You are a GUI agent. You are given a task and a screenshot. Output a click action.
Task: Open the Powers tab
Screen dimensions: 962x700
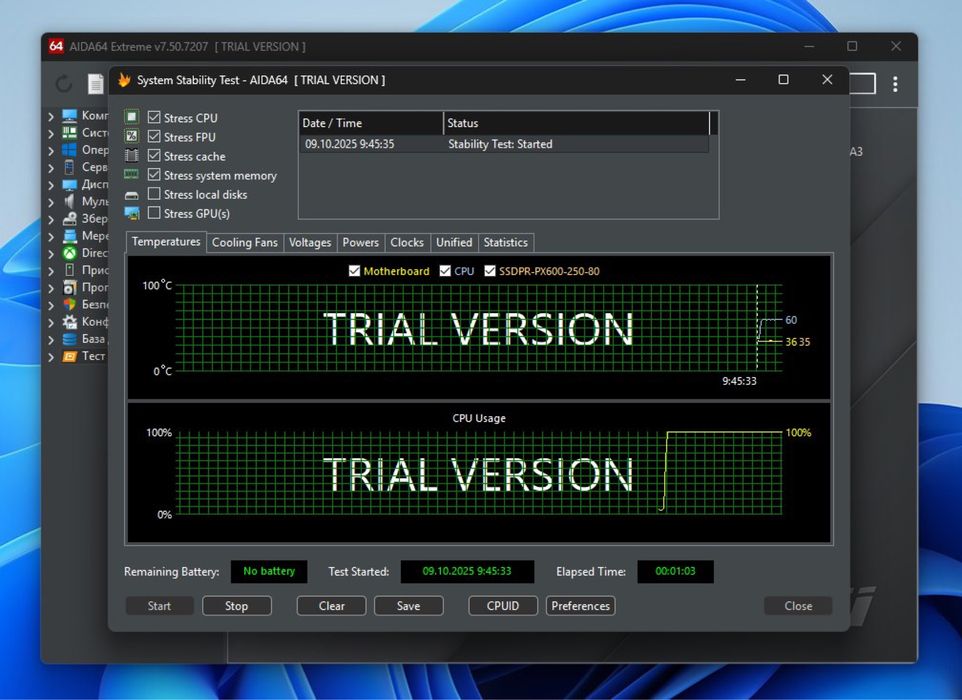[360, 242]
